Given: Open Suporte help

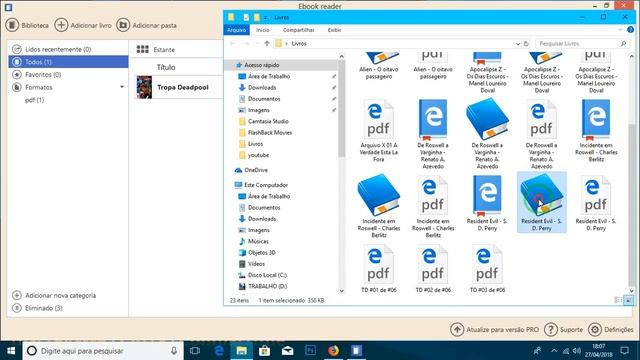Looking at the screenshot, I should [563, 329].
